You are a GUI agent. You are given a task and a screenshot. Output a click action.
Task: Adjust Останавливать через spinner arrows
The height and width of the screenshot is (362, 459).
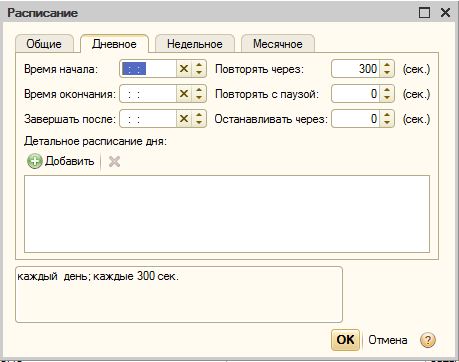point(387,119)
